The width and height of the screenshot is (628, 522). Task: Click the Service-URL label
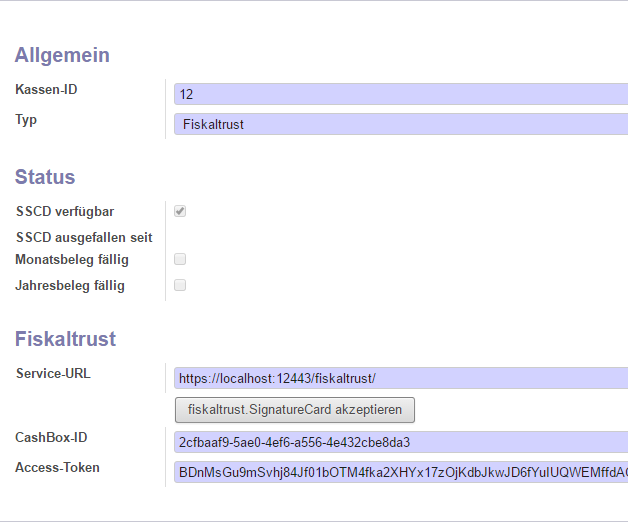point(53,373)
